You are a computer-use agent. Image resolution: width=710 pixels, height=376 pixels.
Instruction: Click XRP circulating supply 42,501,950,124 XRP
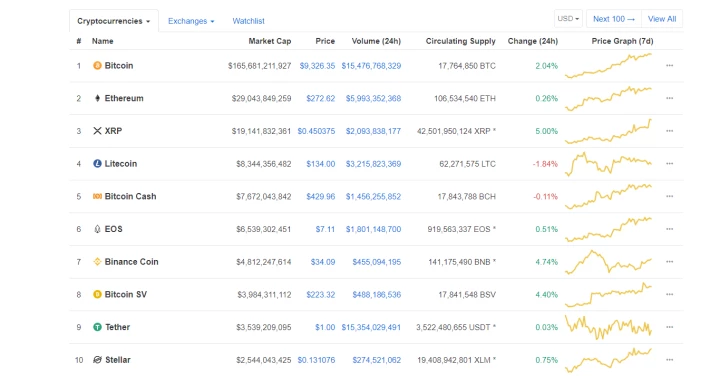point(456,131)
